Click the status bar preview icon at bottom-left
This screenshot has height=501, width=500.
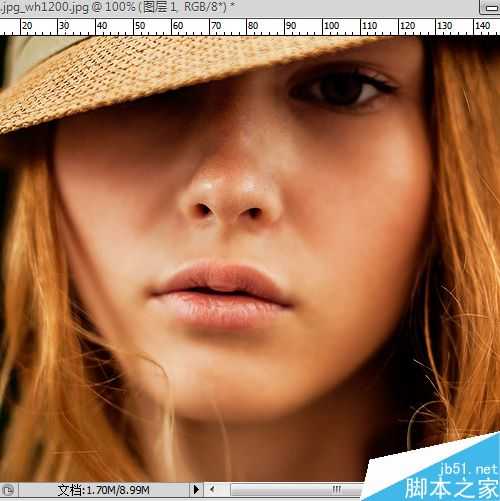coord(8,490)
